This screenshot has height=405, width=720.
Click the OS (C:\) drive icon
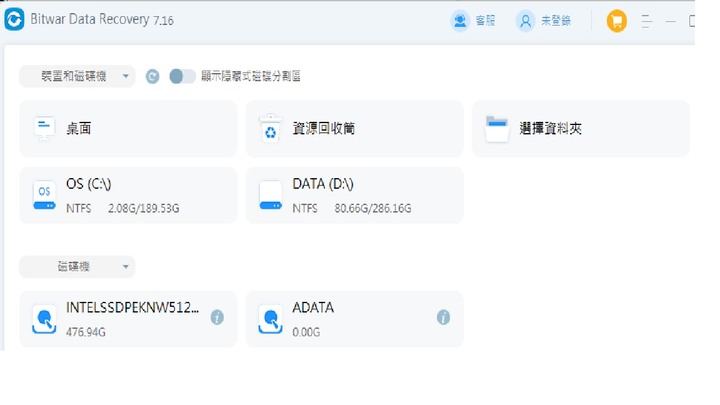click(x=44, y=196)
